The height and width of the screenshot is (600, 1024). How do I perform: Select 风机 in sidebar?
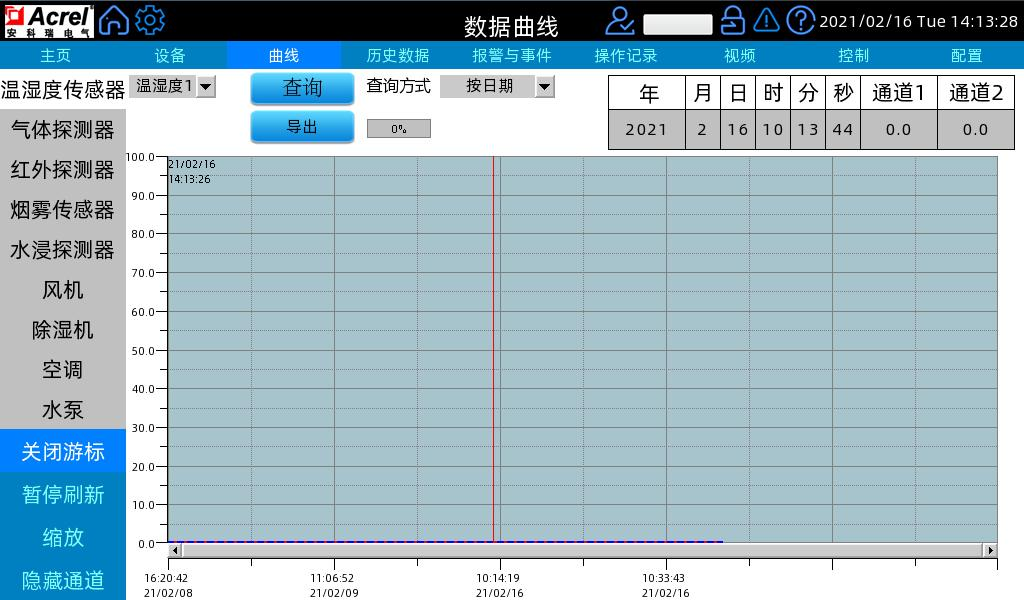(63, 289)
